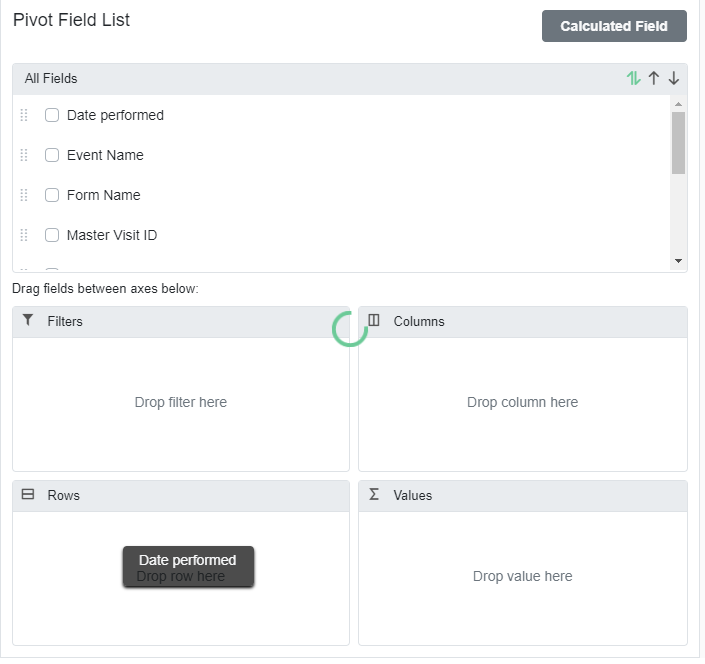Click drag handle beside Date performed

[24, 115]
